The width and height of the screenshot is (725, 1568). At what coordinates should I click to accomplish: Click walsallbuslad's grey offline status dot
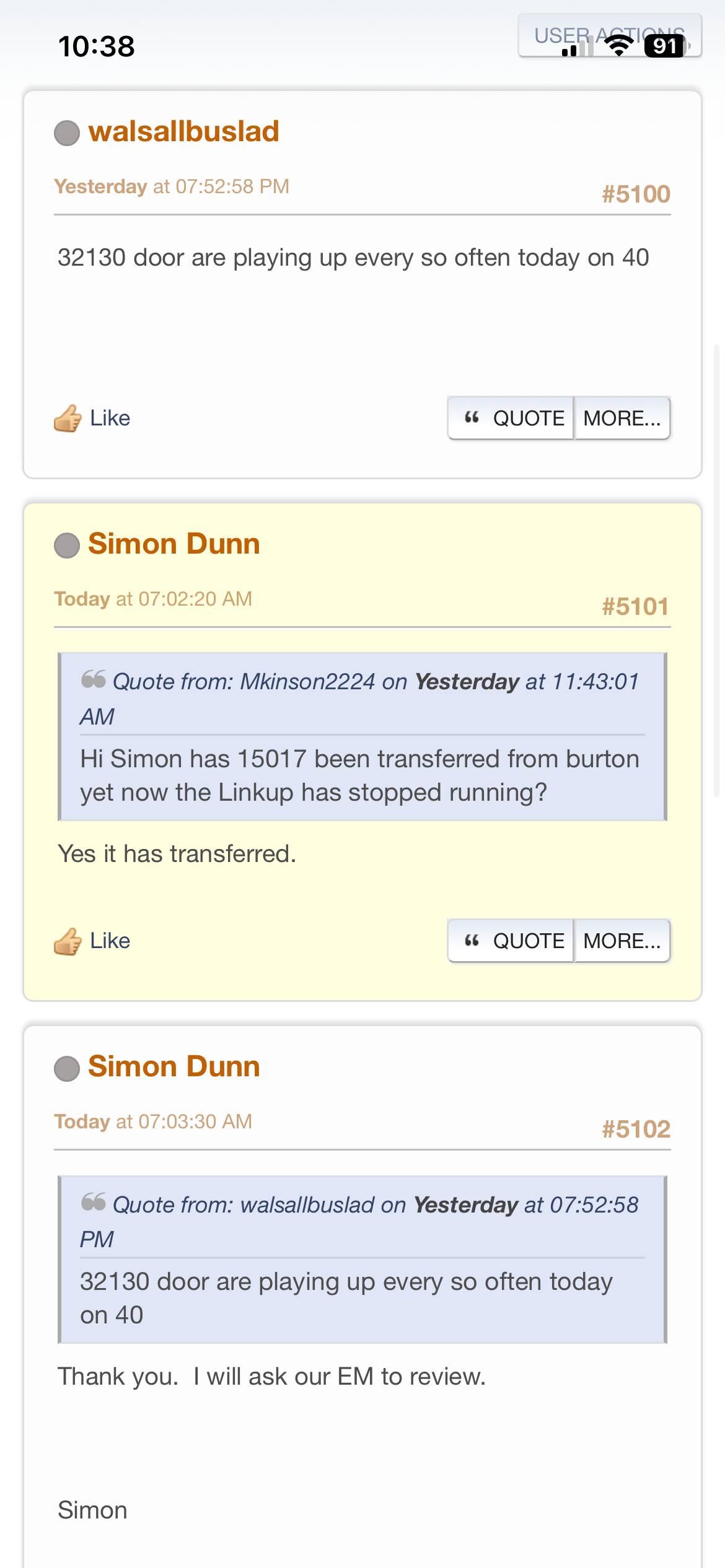[x=67, y=133]
